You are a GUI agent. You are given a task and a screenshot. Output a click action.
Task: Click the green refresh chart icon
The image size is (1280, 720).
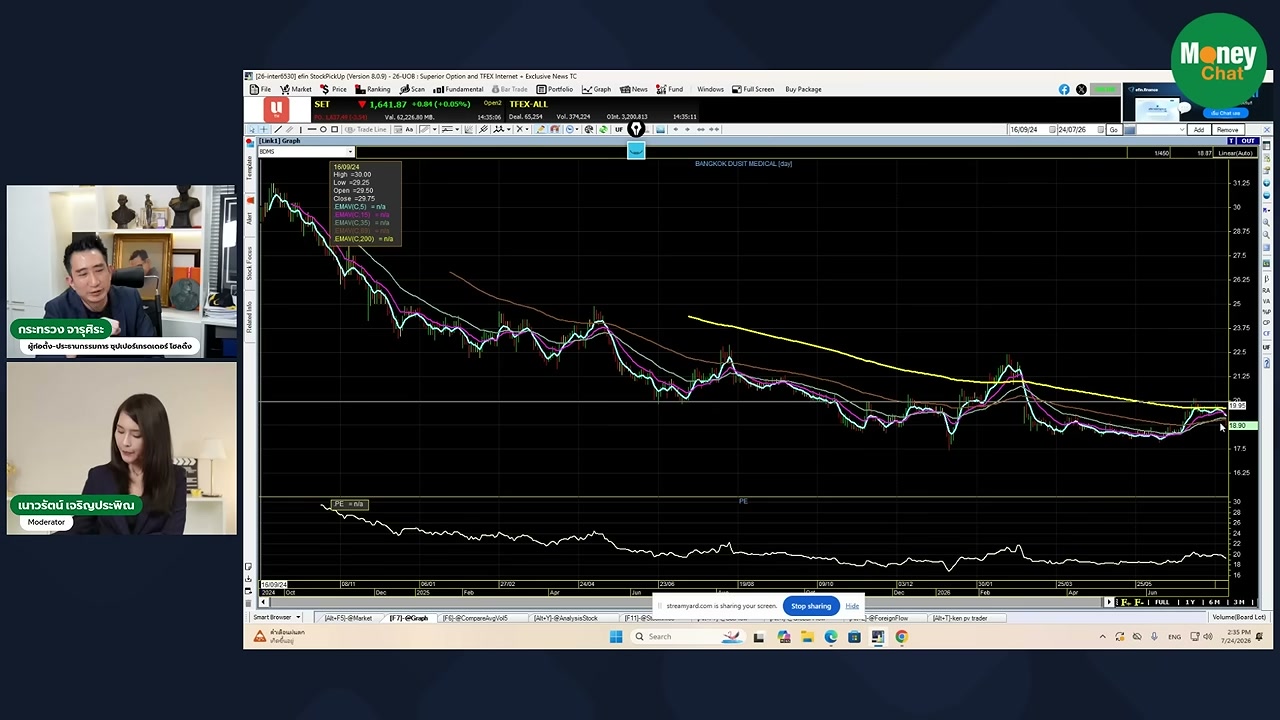click(603, 129)
